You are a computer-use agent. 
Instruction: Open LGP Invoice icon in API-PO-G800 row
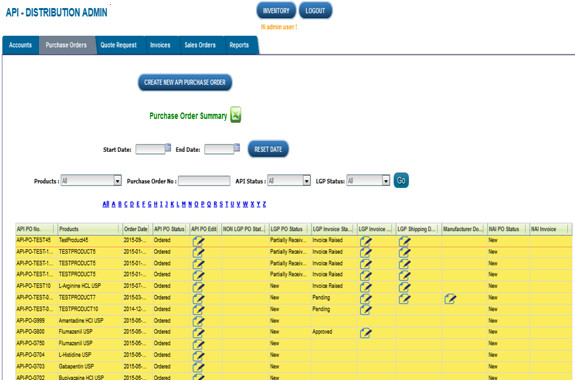(x=366, y=332)
